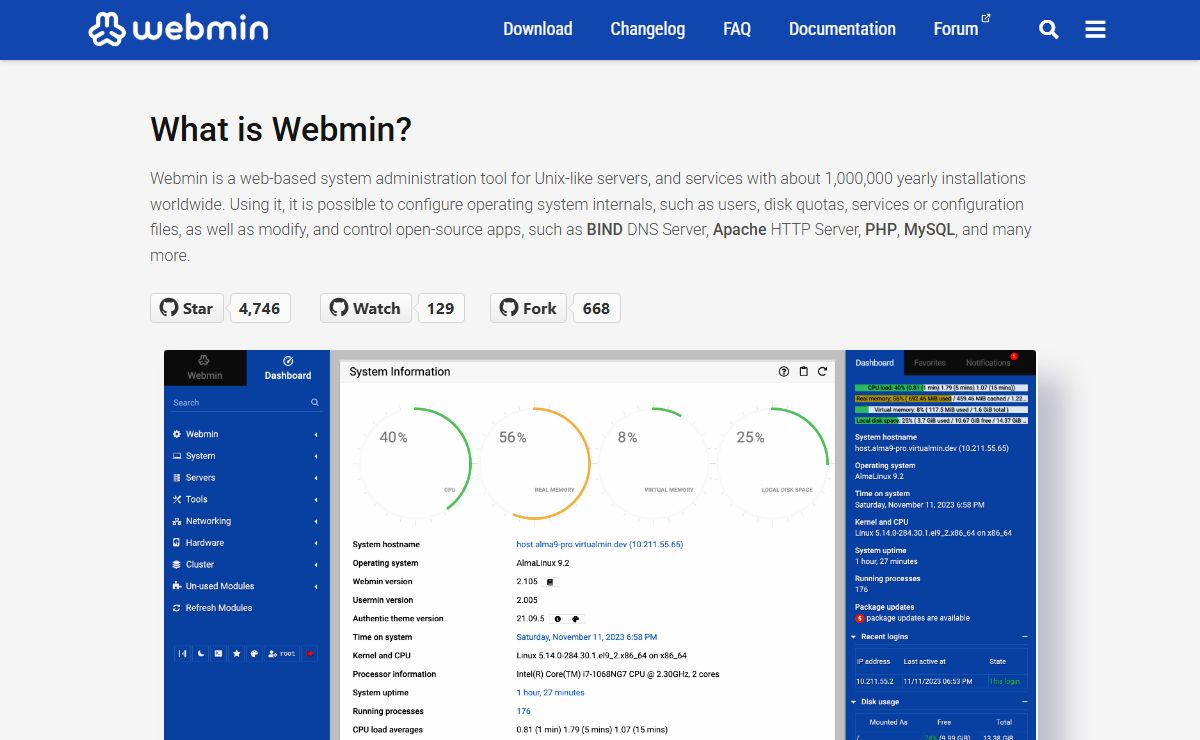Click the palette icon beside theme version 21.09.5

pyautogui.click(x=576, y=619)
